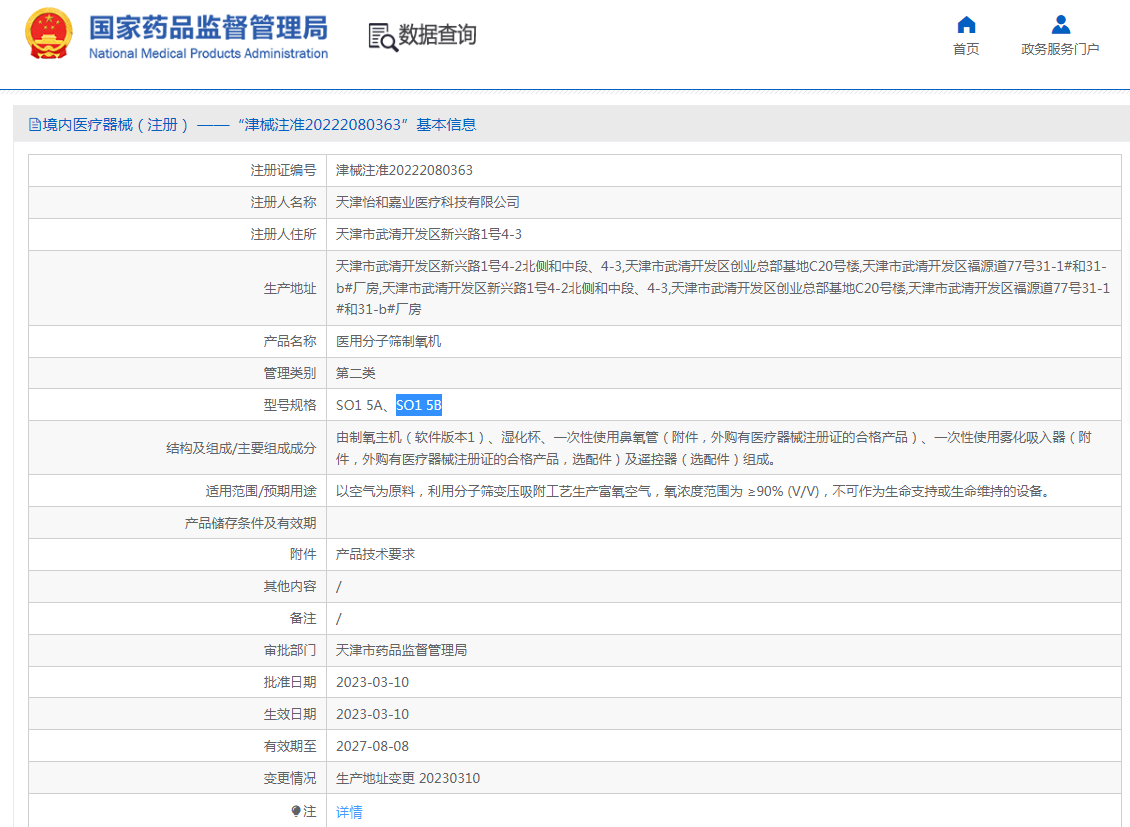Click the 注册证编号 row label
This screenshot has width=1130, height=827.
pos(283,171)
